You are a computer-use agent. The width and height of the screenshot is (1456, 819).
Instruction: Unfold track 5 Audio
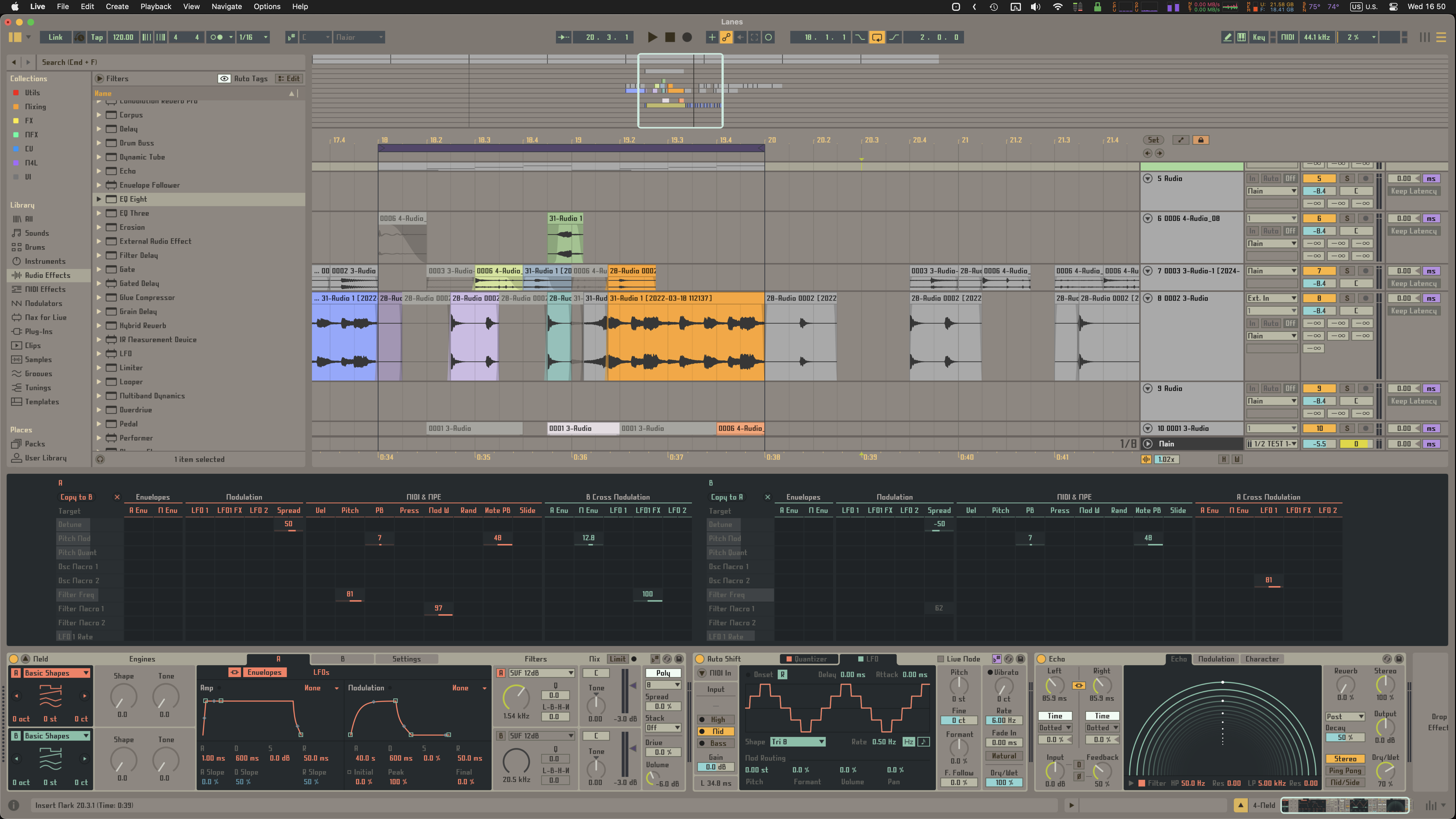1147,178
